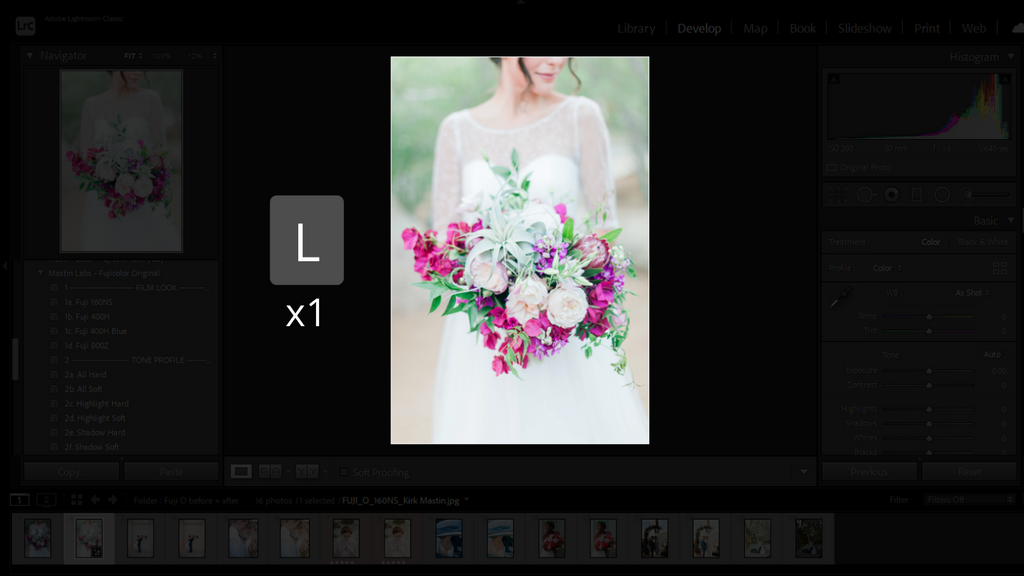Collapse Mastin Labs Fujicolor Original preset group
The image size is (1024, 576).
[40, 273]
